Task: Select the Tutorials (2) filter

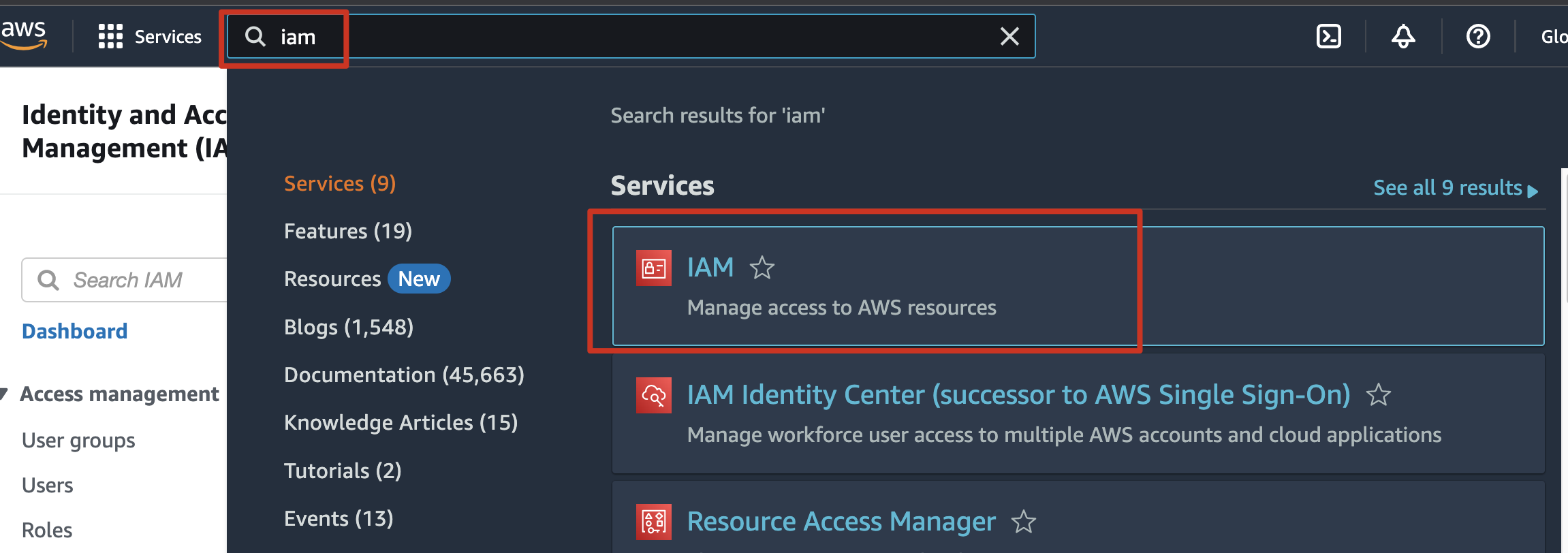Action: [343, 471]
